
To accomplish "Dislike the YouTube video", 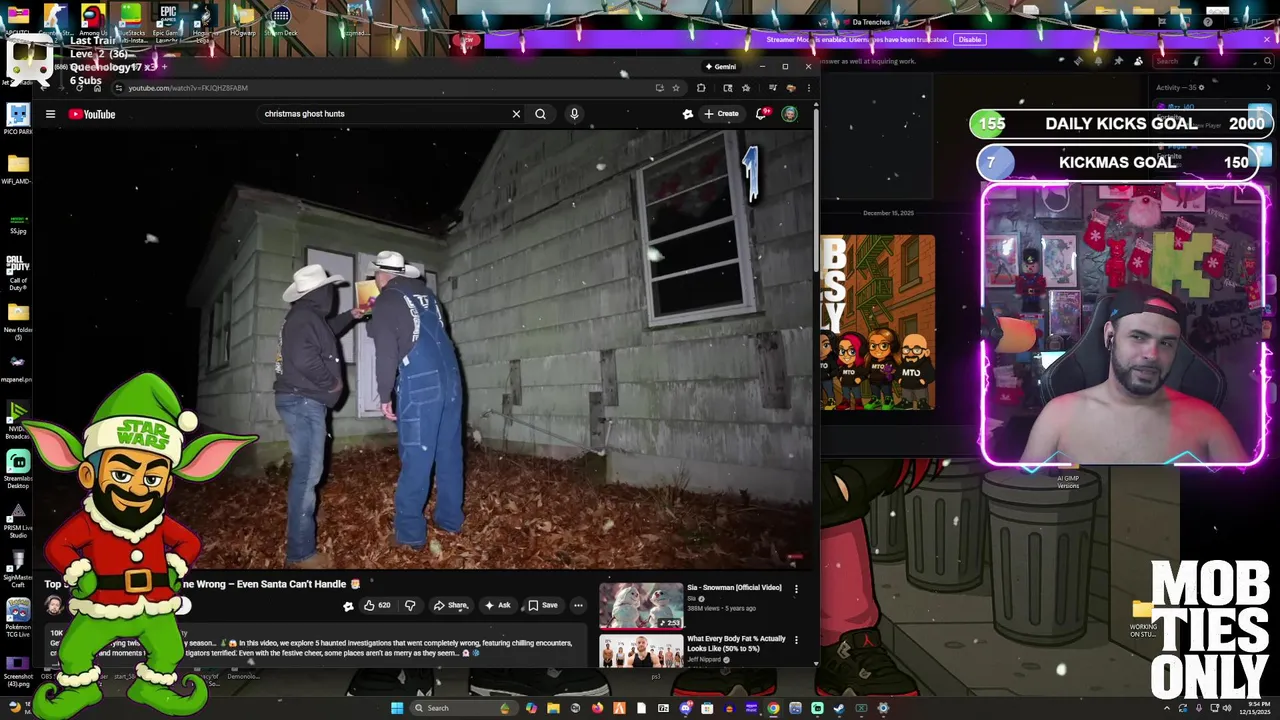I will pos(410,605).
